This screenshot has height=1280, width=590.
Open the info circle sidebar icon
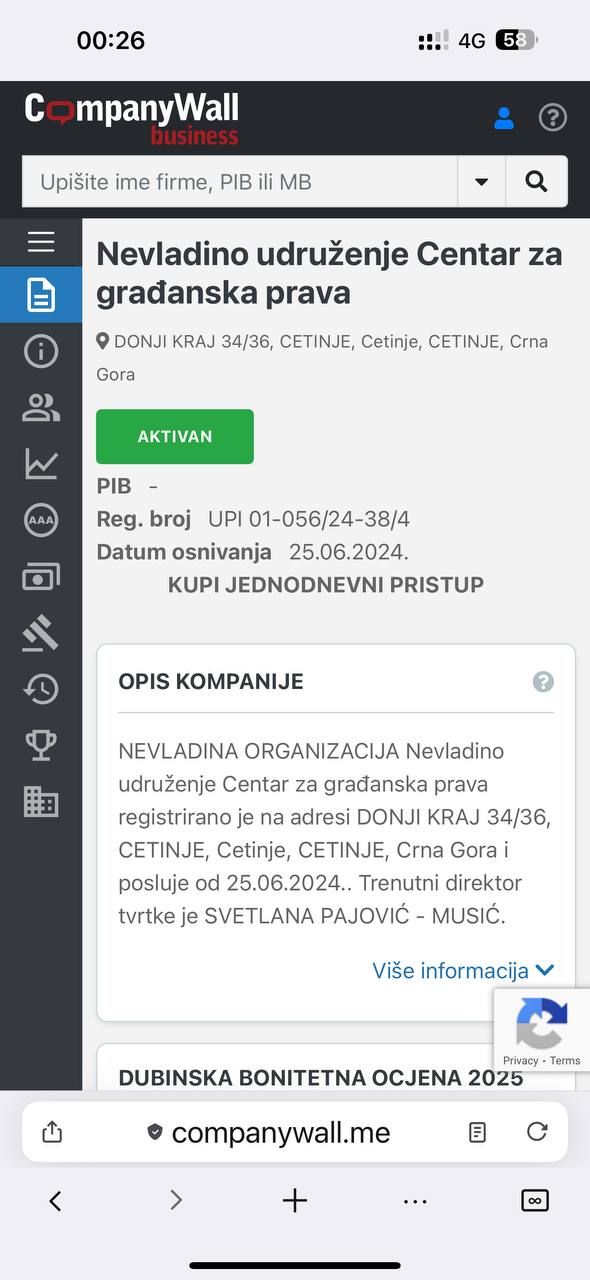(x=41, y=351)
